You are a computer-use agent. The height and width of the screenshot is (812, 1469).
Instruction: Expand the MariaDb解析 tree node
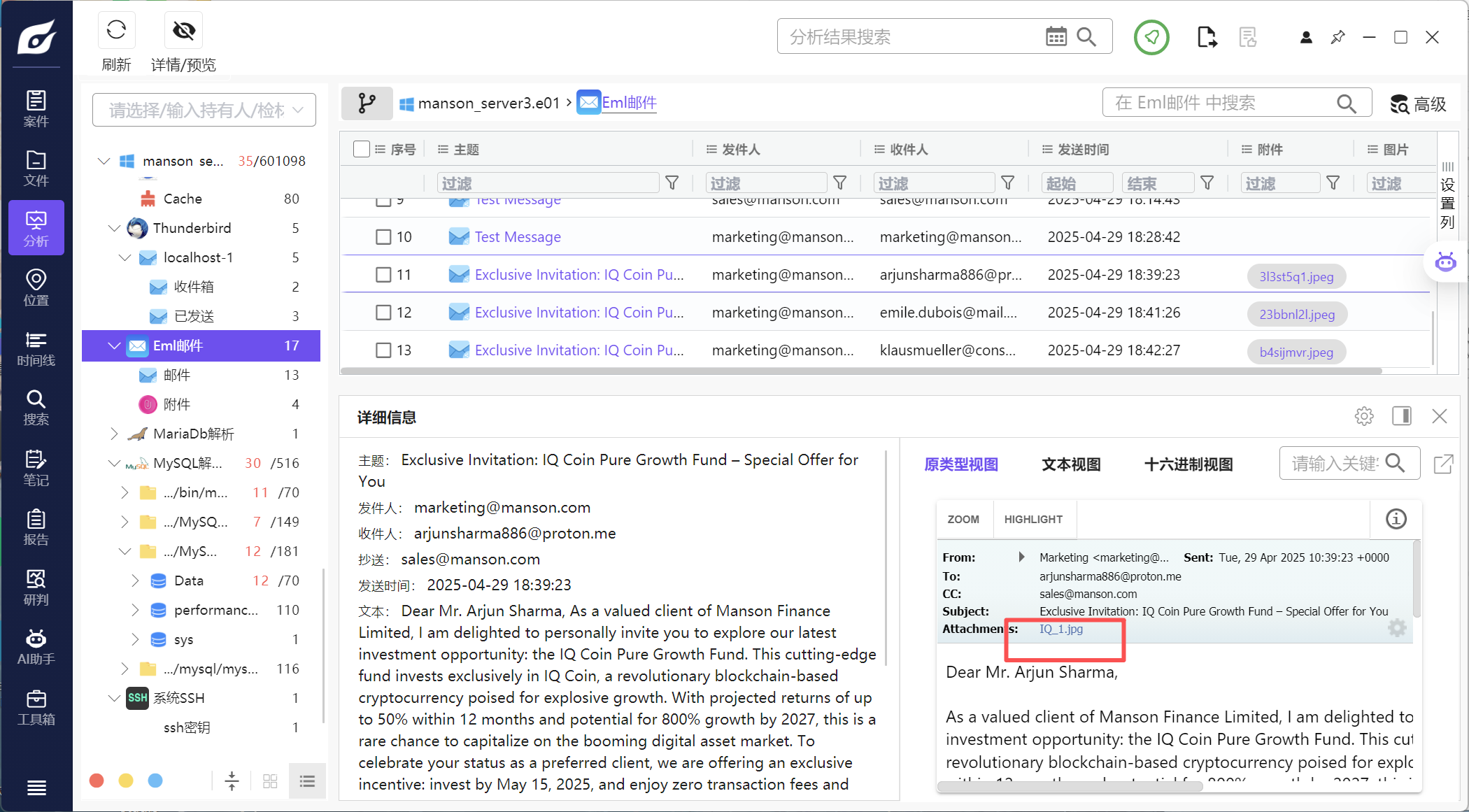[x=115, y=434]
